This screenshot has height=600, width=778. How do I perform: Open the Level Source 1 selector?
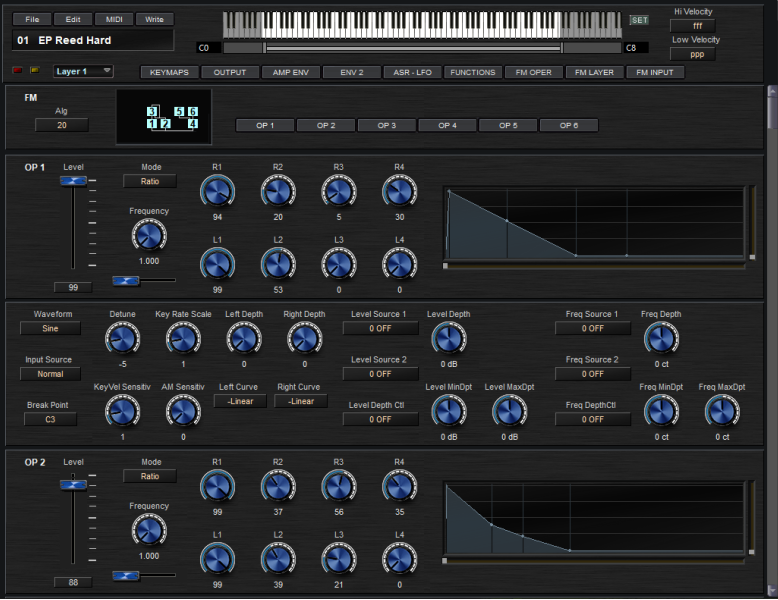point(380,328)
